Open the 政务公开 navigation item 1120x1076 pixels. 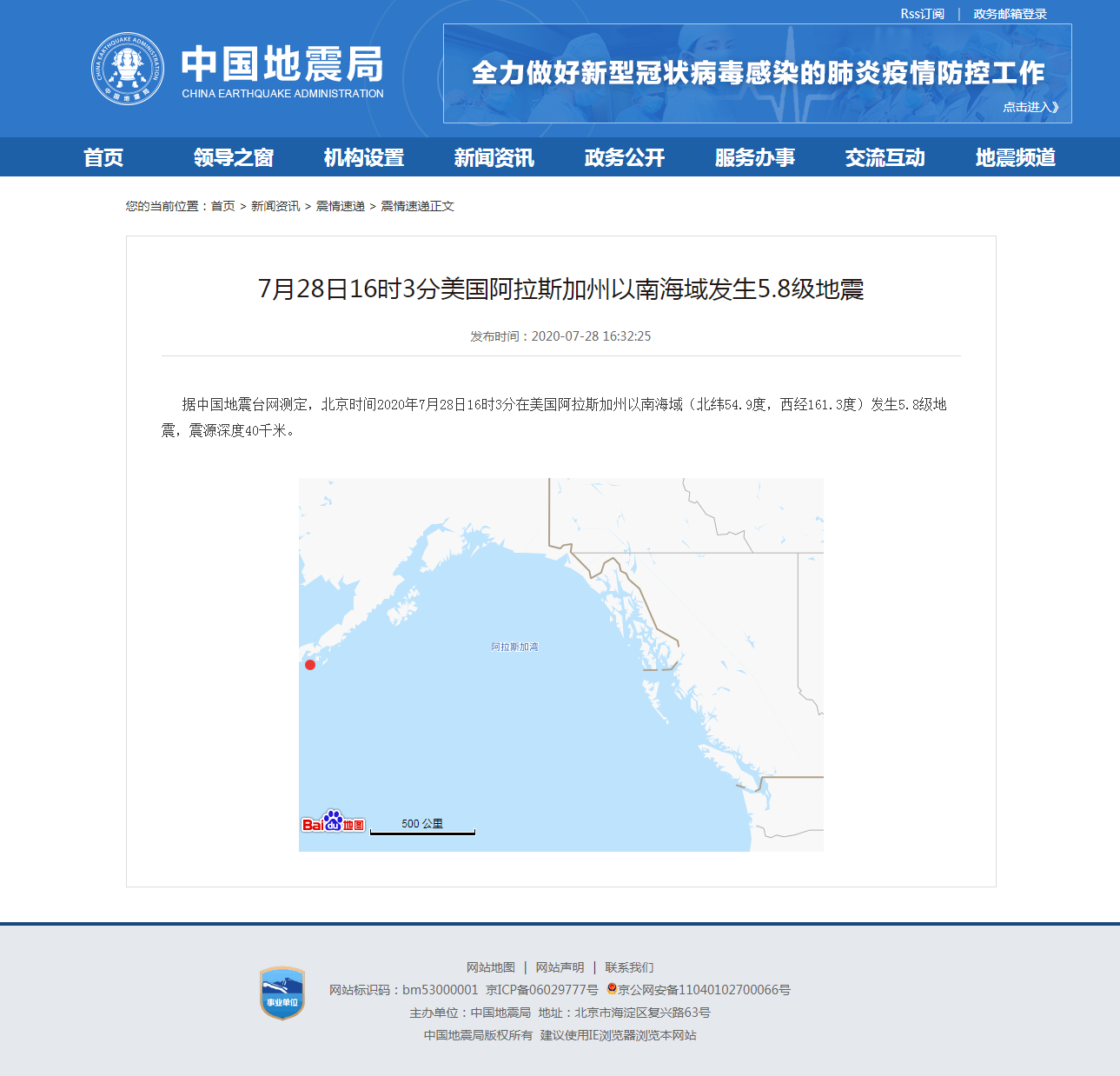click(625, 157)
